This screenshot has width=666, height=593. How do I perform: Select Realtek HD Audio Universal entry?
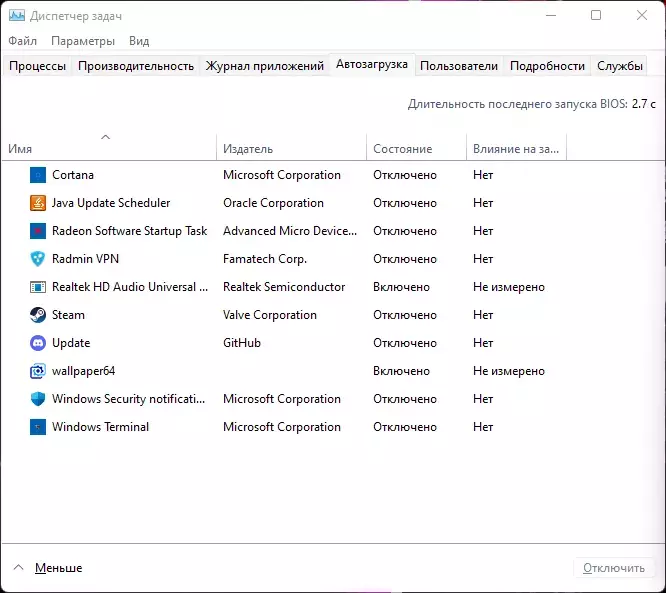[130, 287]
